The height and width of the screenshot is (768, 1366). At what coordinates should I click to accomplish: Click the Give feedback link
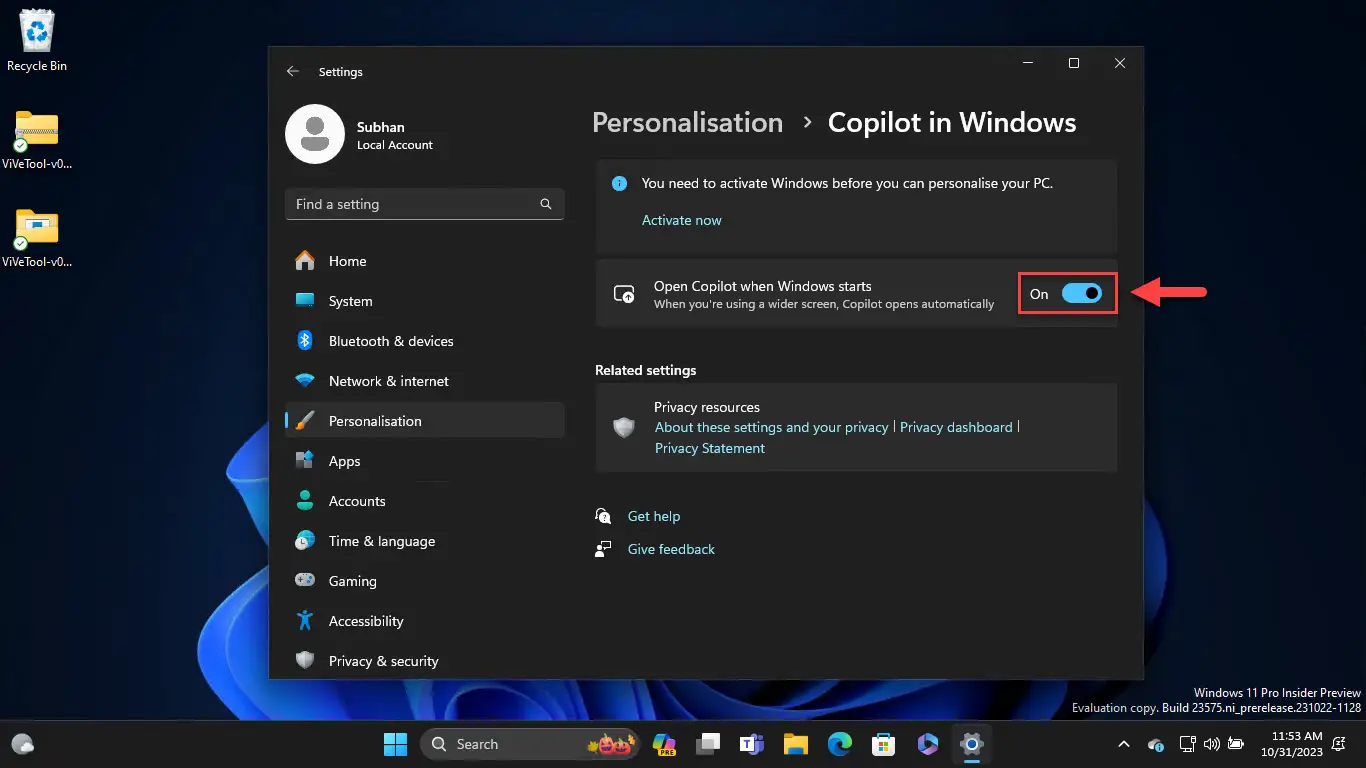671,549
